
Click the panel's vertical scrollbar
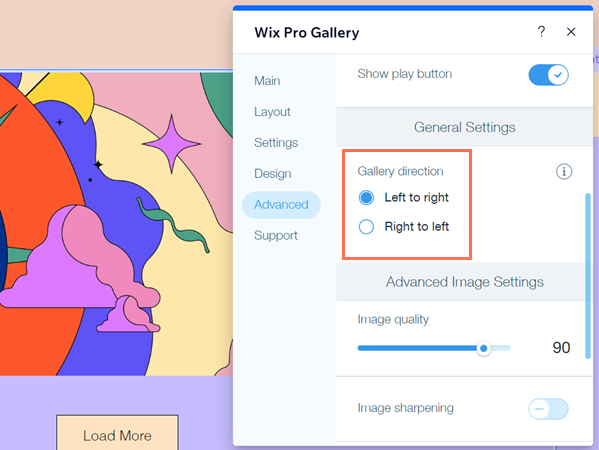(588, 276)
